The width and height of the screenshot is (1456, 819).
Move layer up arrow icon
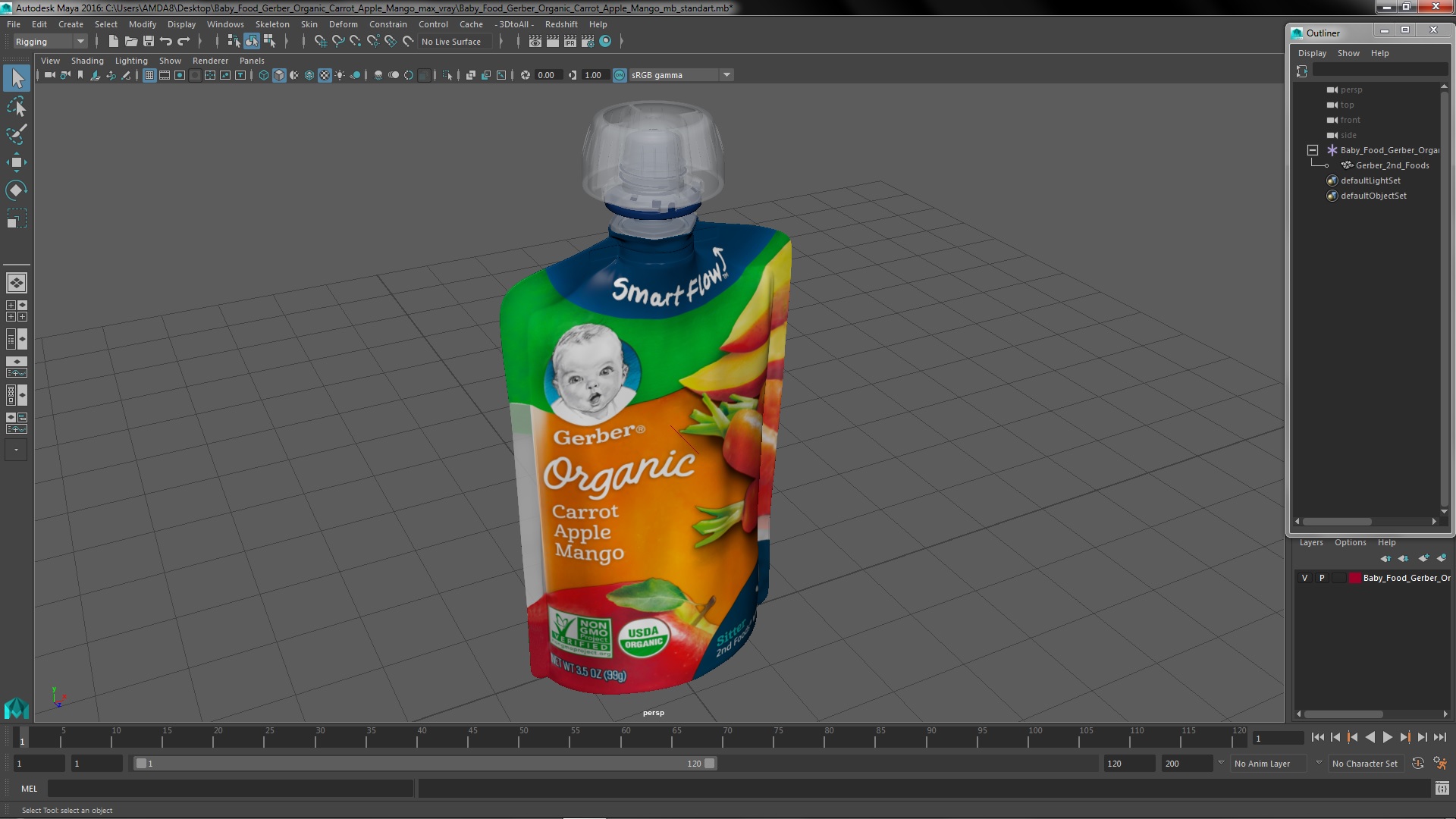pos(1385,558)
